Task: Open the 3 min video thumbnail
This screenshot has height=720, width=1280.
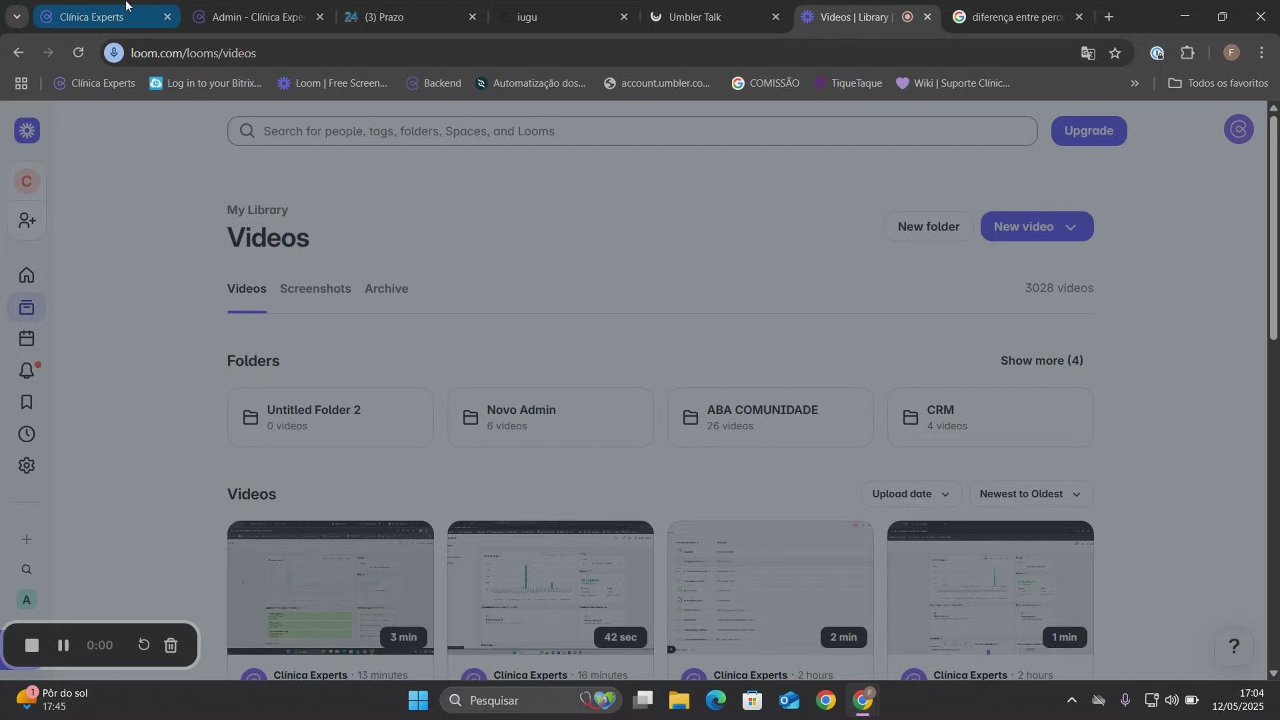Action: tap(330, 588)
